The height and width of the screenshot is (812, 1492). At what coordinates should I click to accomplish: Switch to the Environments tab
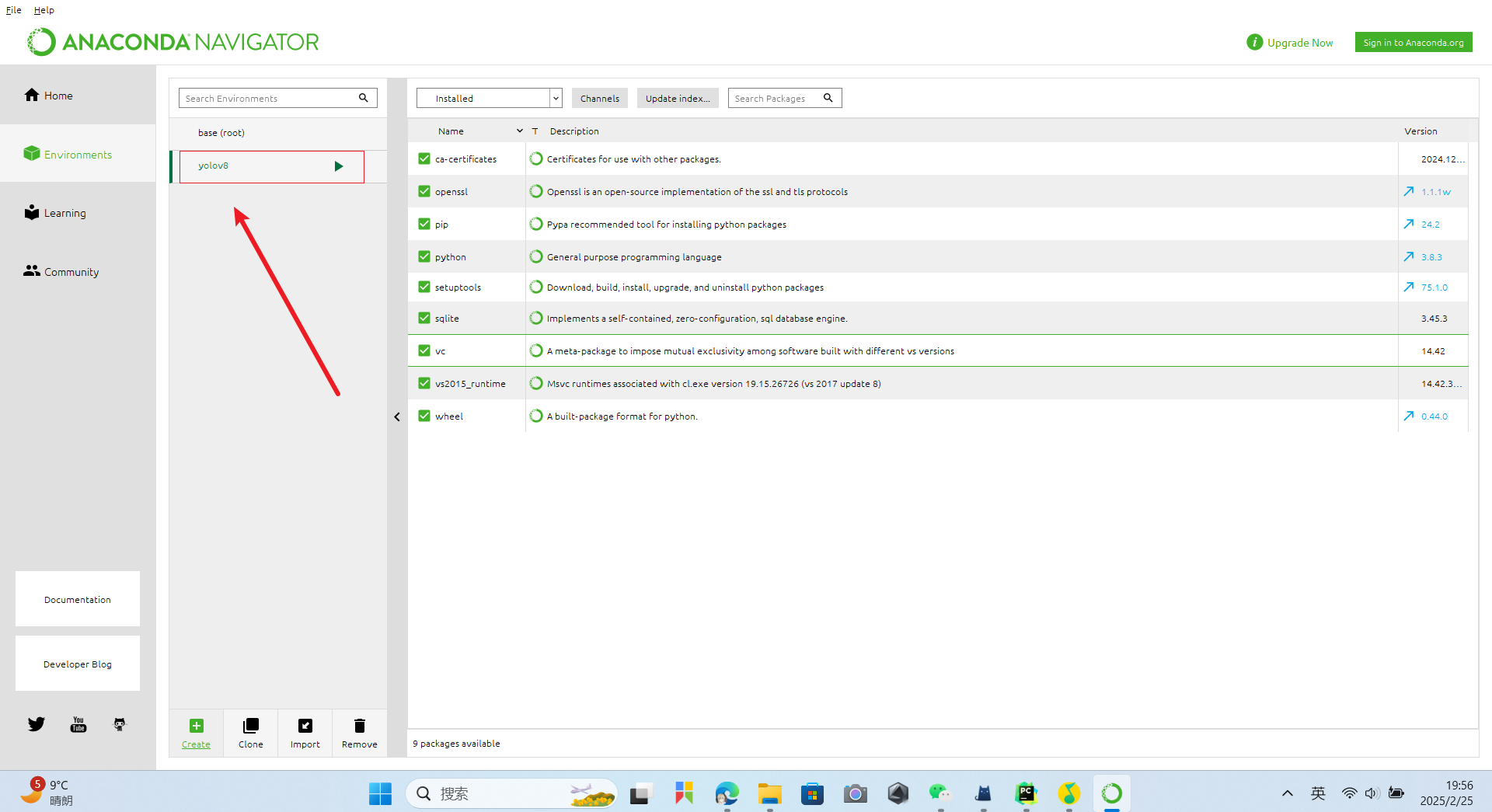(78, 154)
